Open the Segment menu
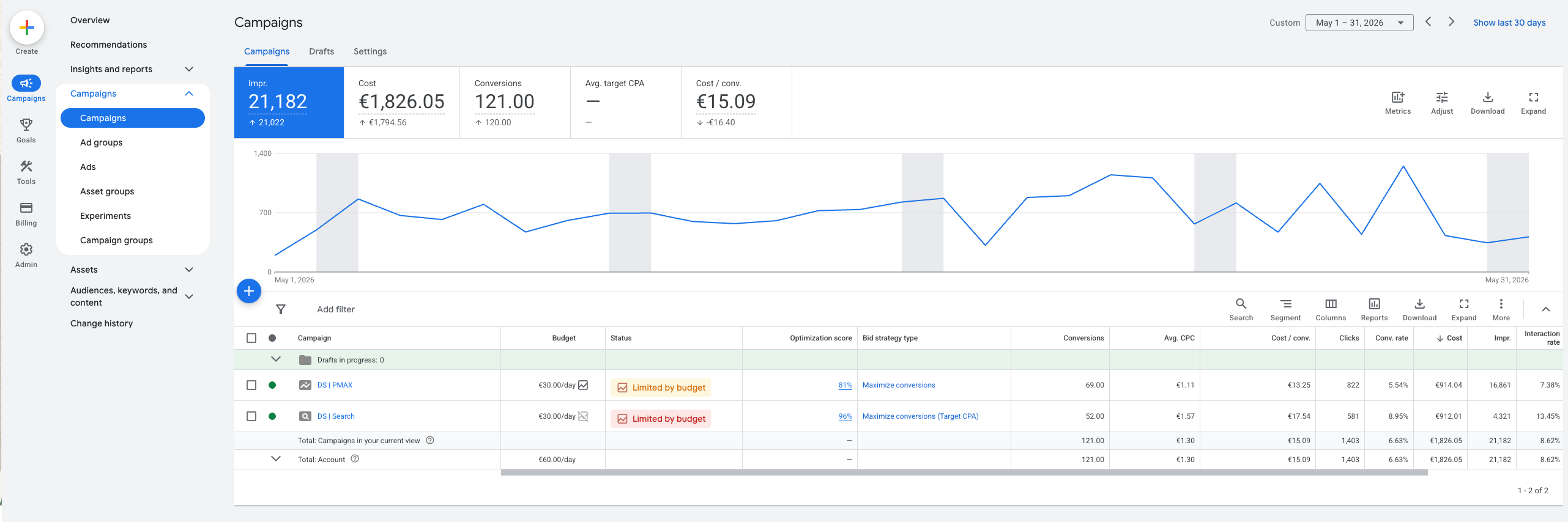 pyautogui.click(x=1286, y=309)
